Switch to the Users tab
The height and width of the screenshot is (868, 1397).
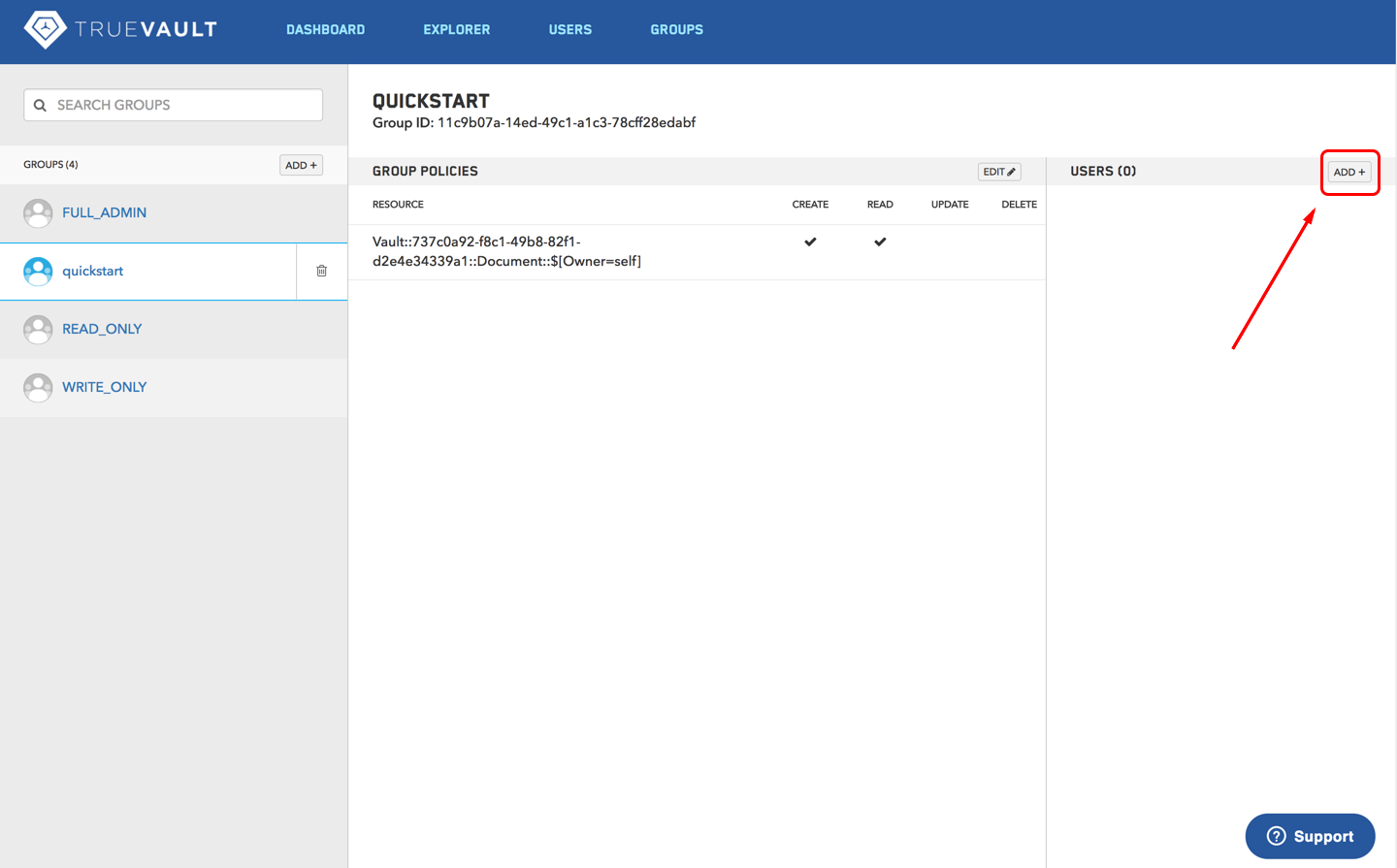[x=570, y=30]
